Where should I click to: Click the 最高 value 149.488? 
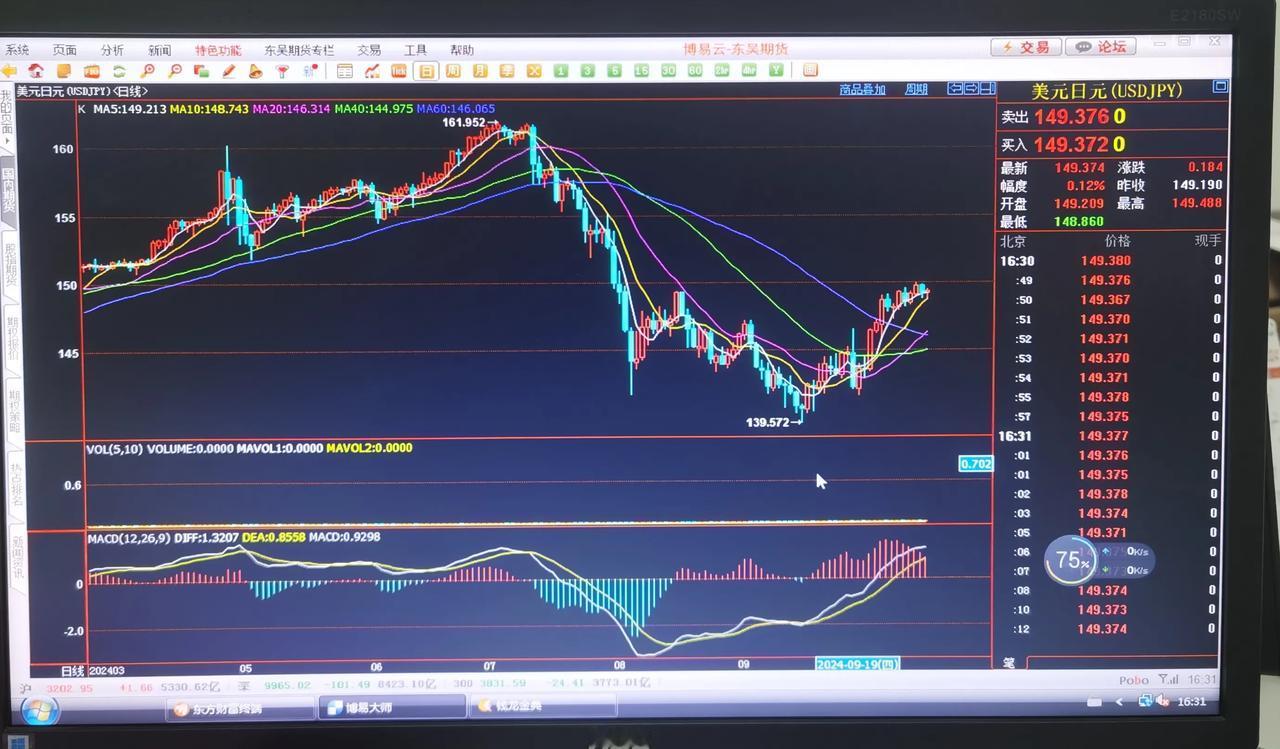(x=1197, y=203)
